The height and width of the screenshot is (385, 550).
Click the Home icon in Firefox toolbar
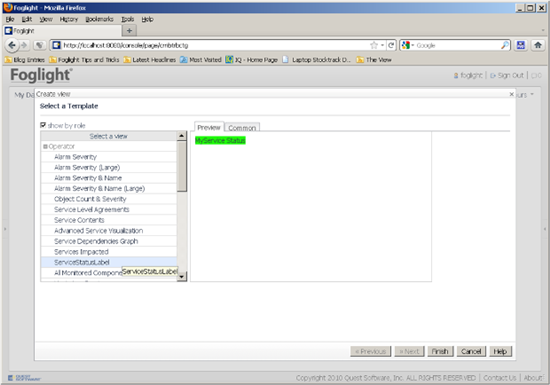tap(537, 45)
